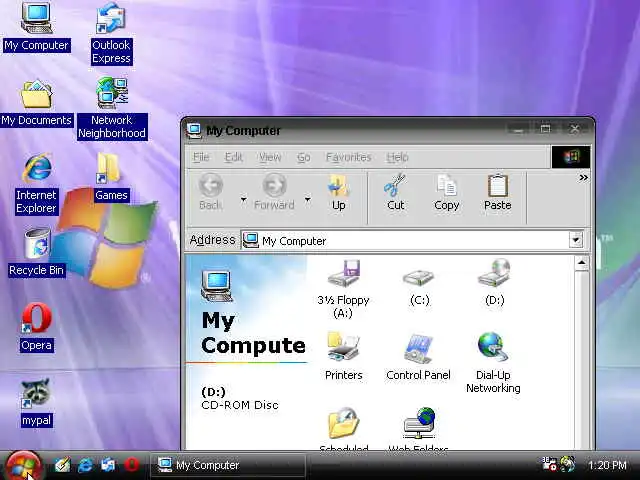Launch Outlook Express from quick launch
Image resolution: width=640 pixels, height=480 pixels.
(108, 465)
